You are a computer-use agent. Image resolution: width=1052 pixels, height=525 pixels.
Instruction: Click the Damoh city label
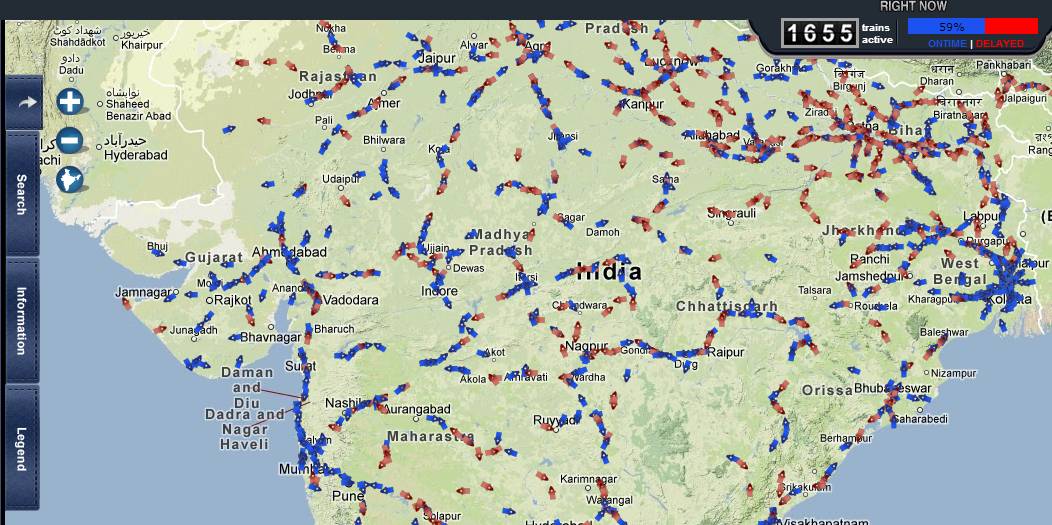click(x=602, y=232)
